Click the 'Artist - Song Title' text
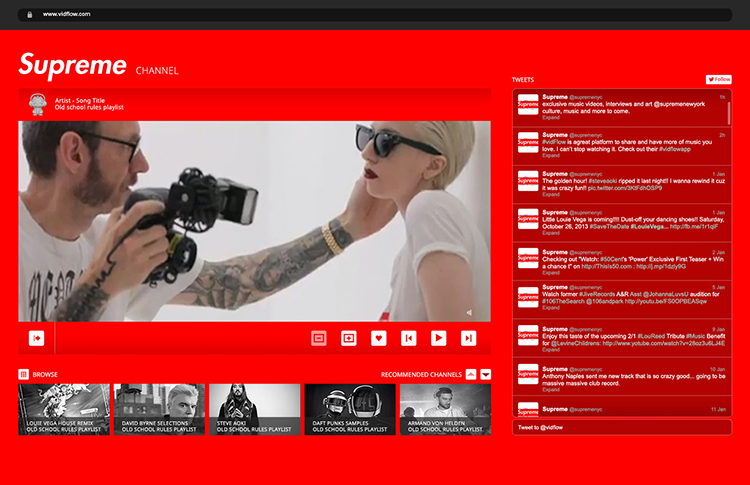 (x=79, y=100)
